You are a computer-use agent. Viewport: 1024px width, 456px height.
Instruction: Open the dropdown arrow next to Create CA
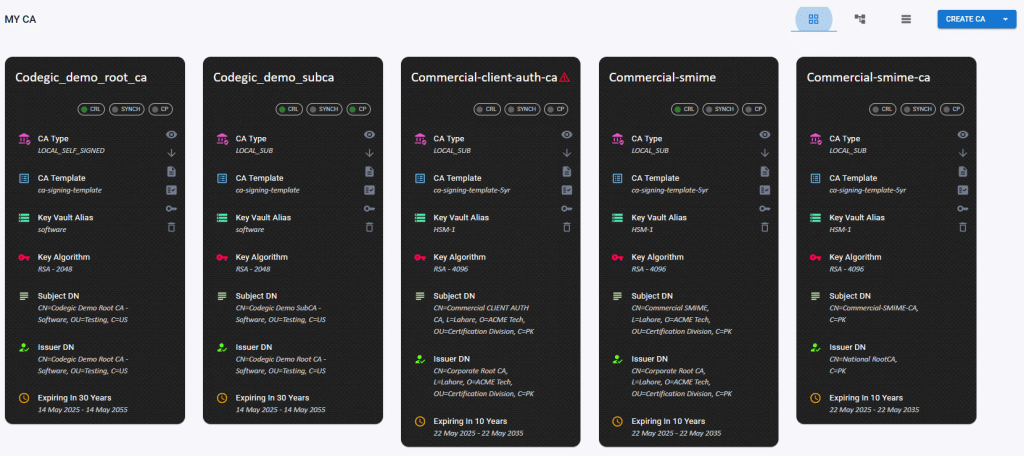1005,19
